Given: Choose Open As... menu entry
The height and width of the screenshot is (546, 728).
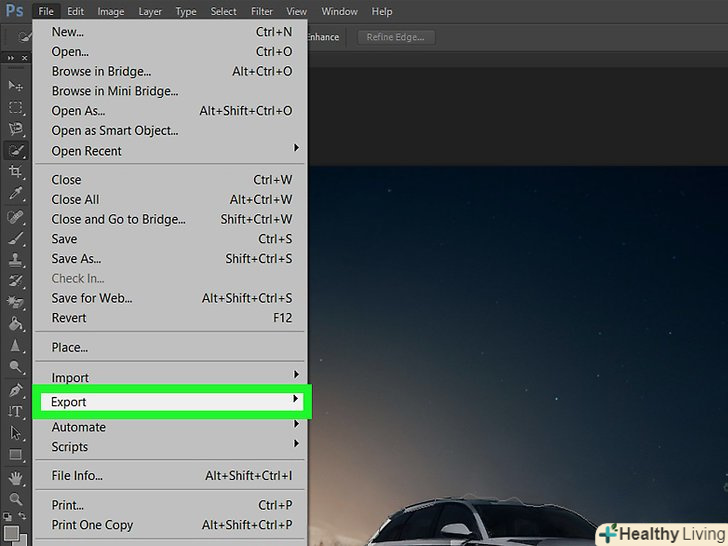Looking at the screenshot, I should (x=170, y=111).
